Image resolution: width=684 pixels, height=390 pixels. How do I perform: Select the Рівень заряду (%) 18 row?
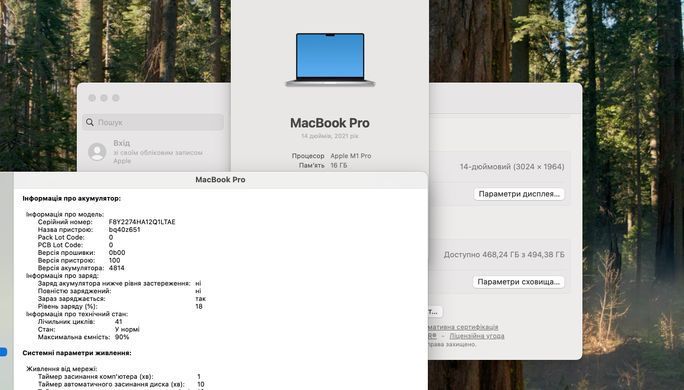point(120,307)
